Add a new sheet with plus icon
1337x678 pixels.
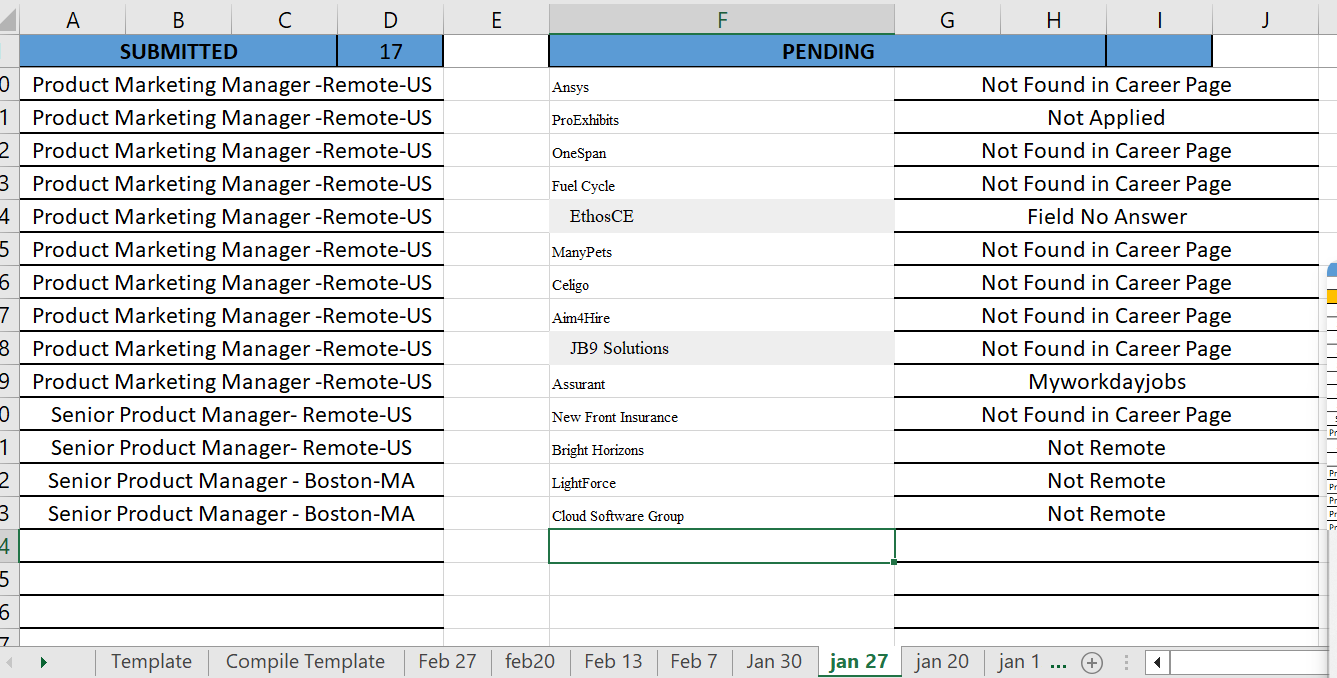pyautogui.click(x=1092, y=662)
